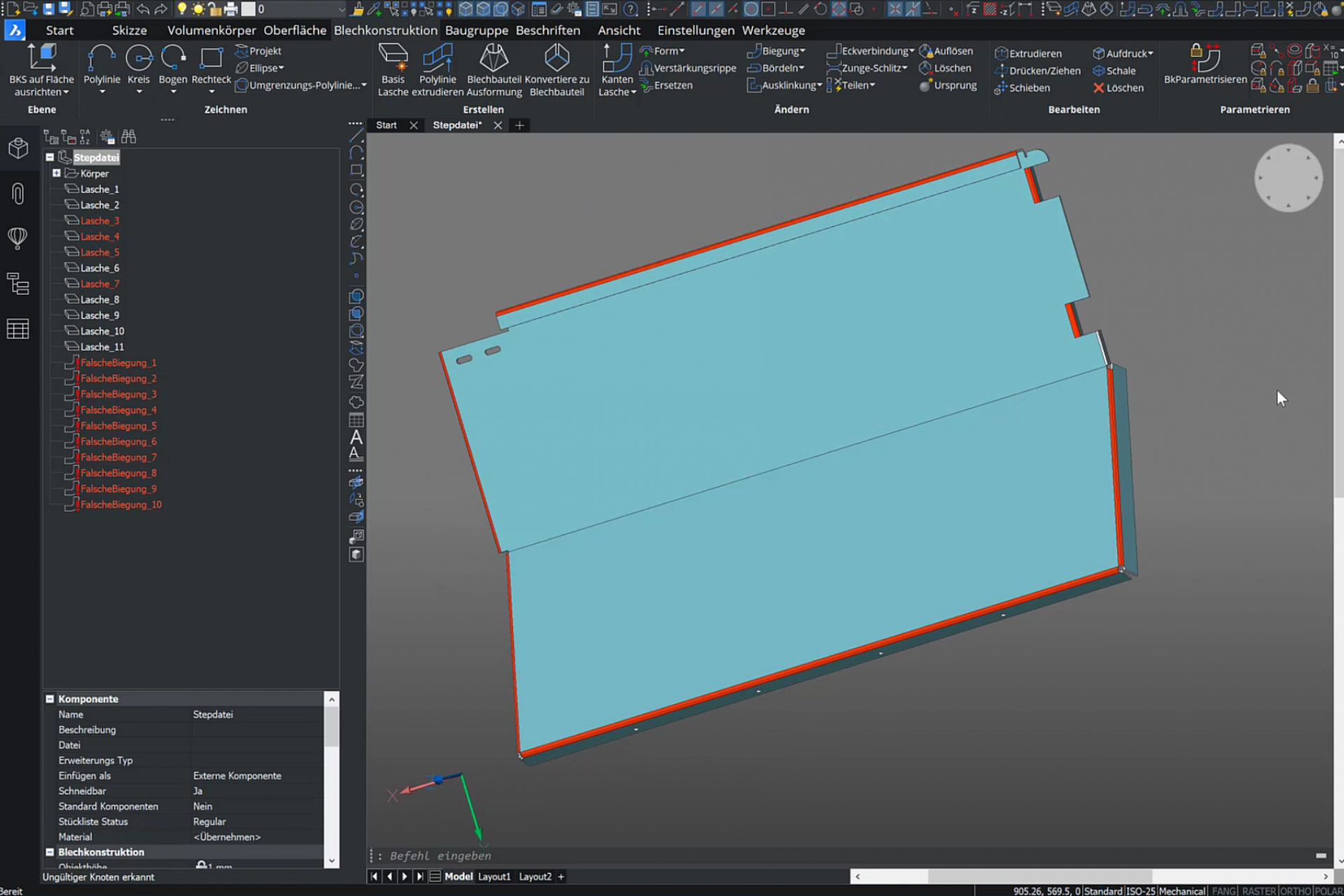Collapse the Blechkonstruktion properties section
The height and width of the screenshot is (896, 1344).
point(50,852)
